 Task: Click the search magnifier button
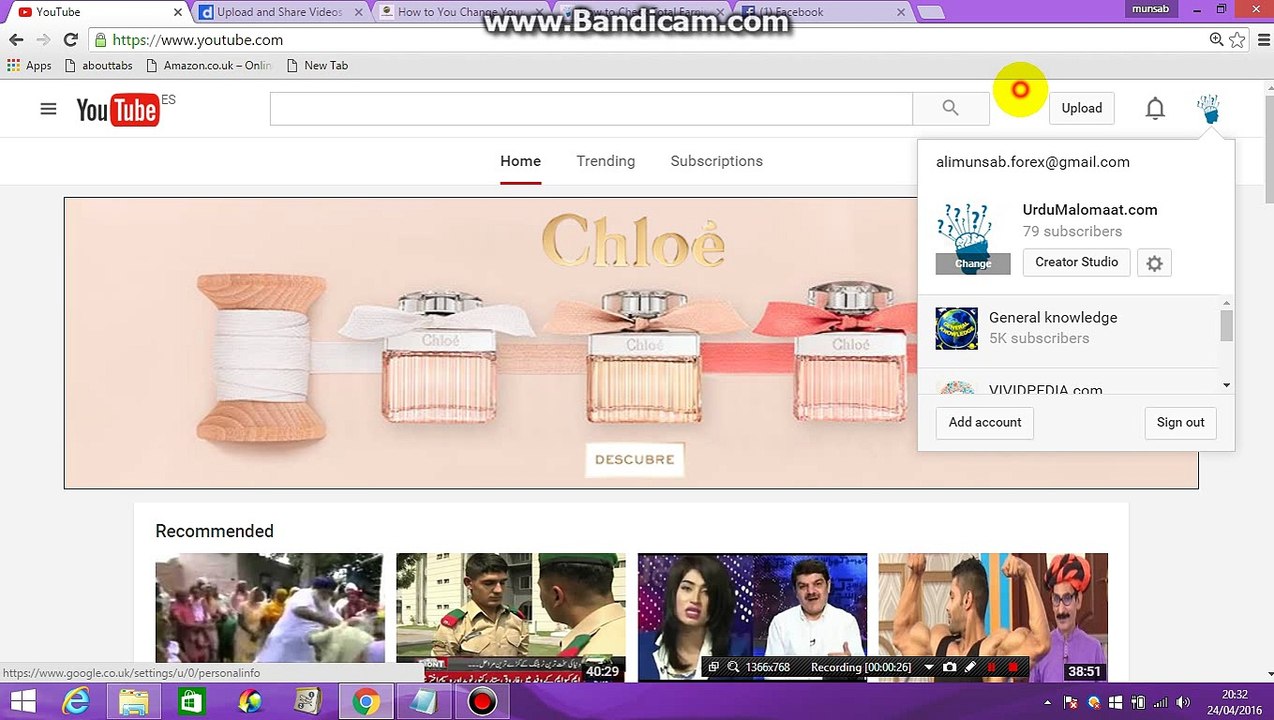point(950,108)
